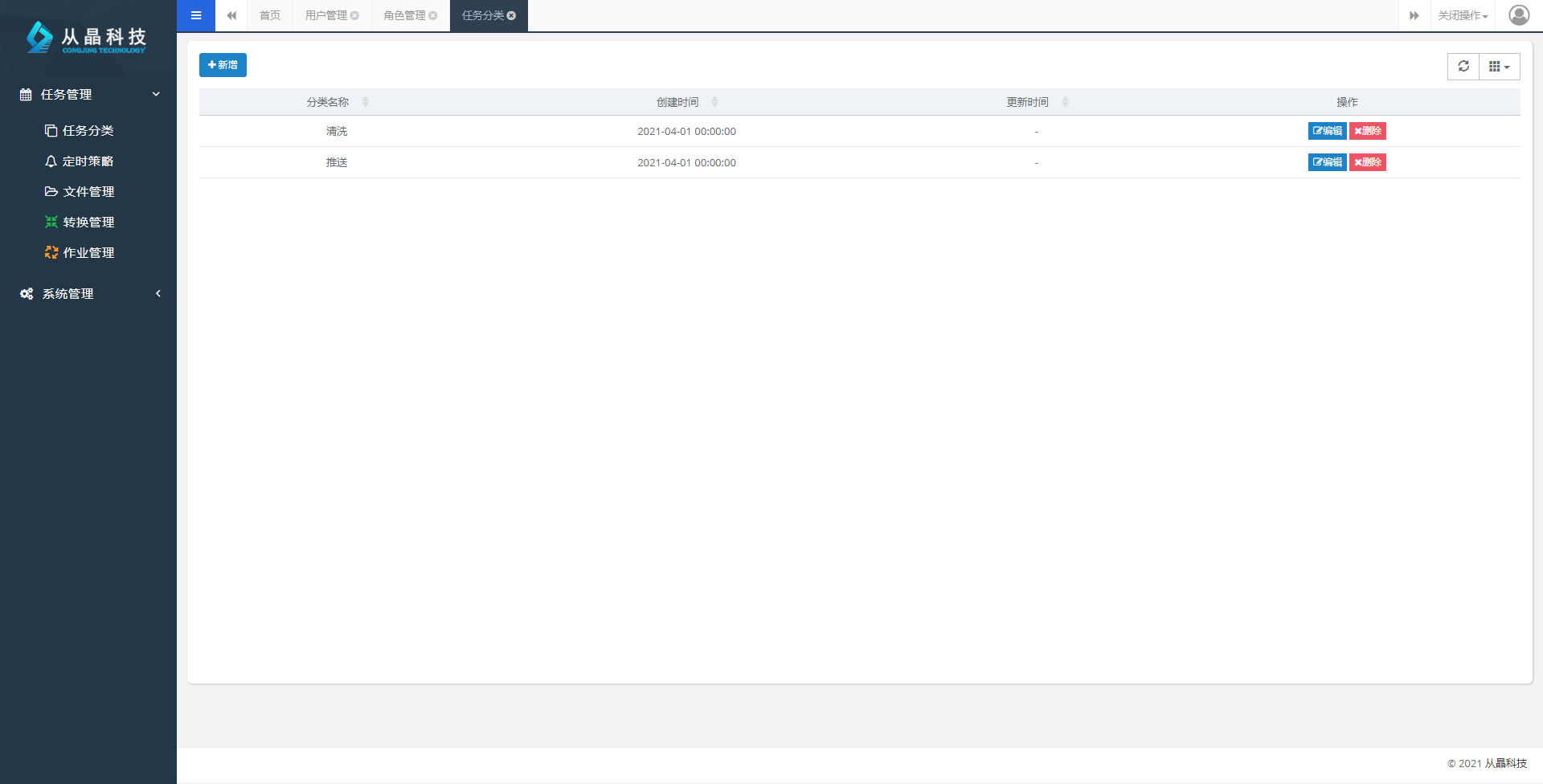The image size is (1543, 784).
Task: Click the 推送 row creation time
Action: pyautogui.click(x=687, y=163)
